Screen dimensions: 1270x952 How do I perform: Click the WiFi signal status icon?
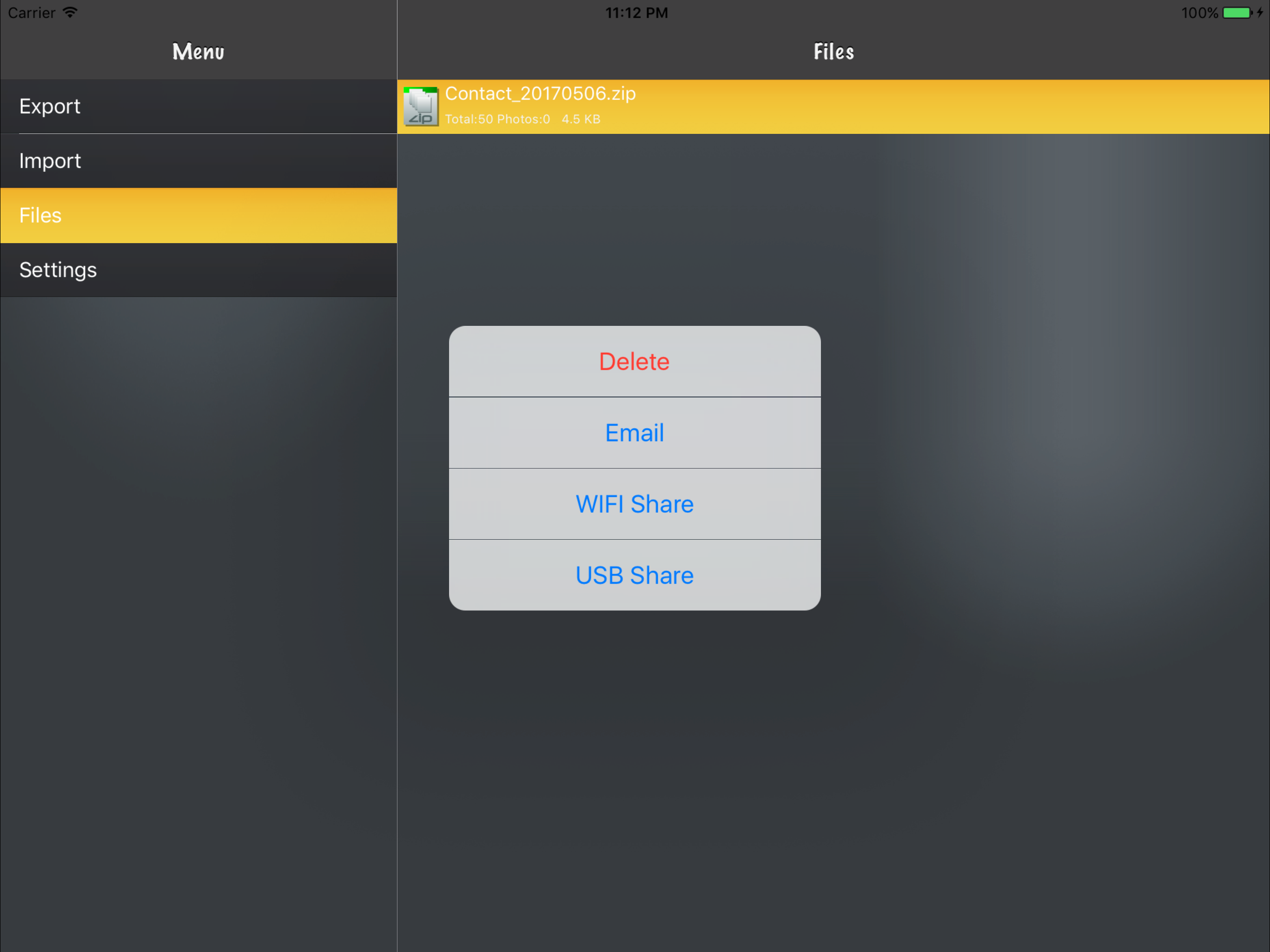[x=70, y=13]
